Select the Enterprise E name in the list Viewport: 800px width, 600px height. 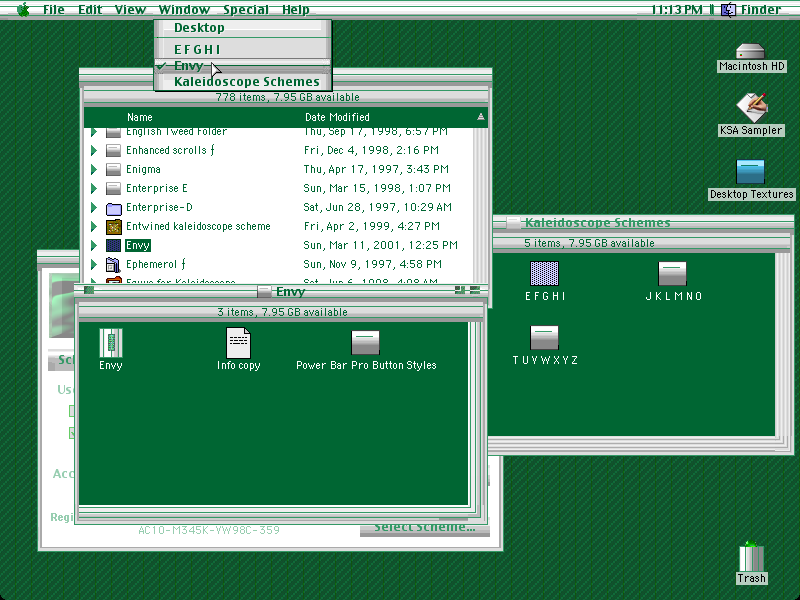pos(157,188)
